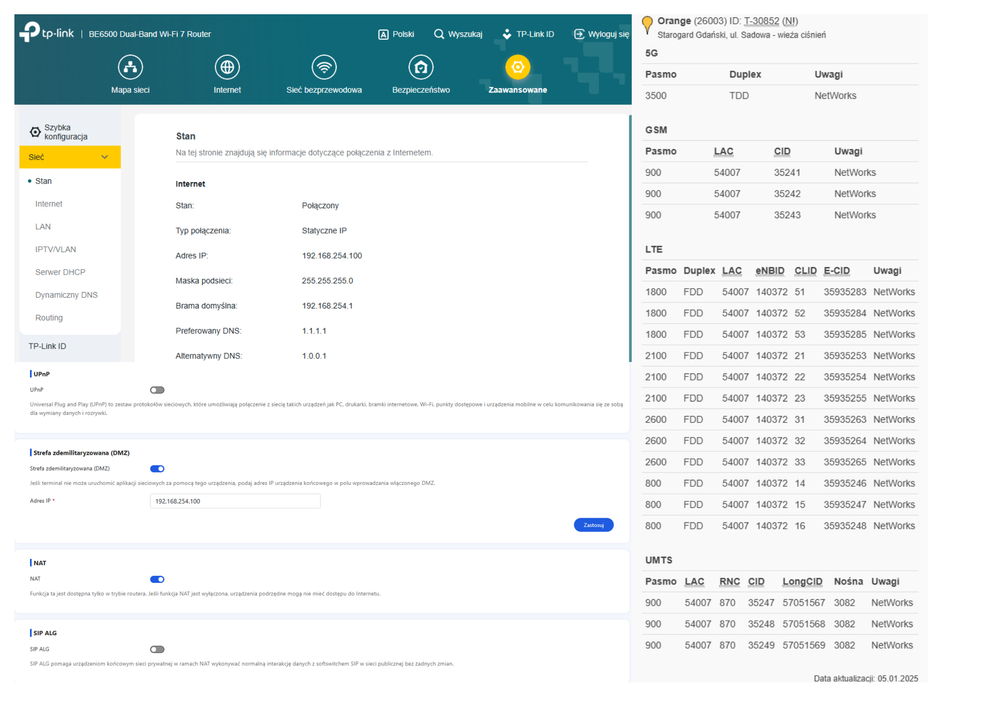Click the Zastosuj button
The image size is (999, 706).
[x=593, y=525]
